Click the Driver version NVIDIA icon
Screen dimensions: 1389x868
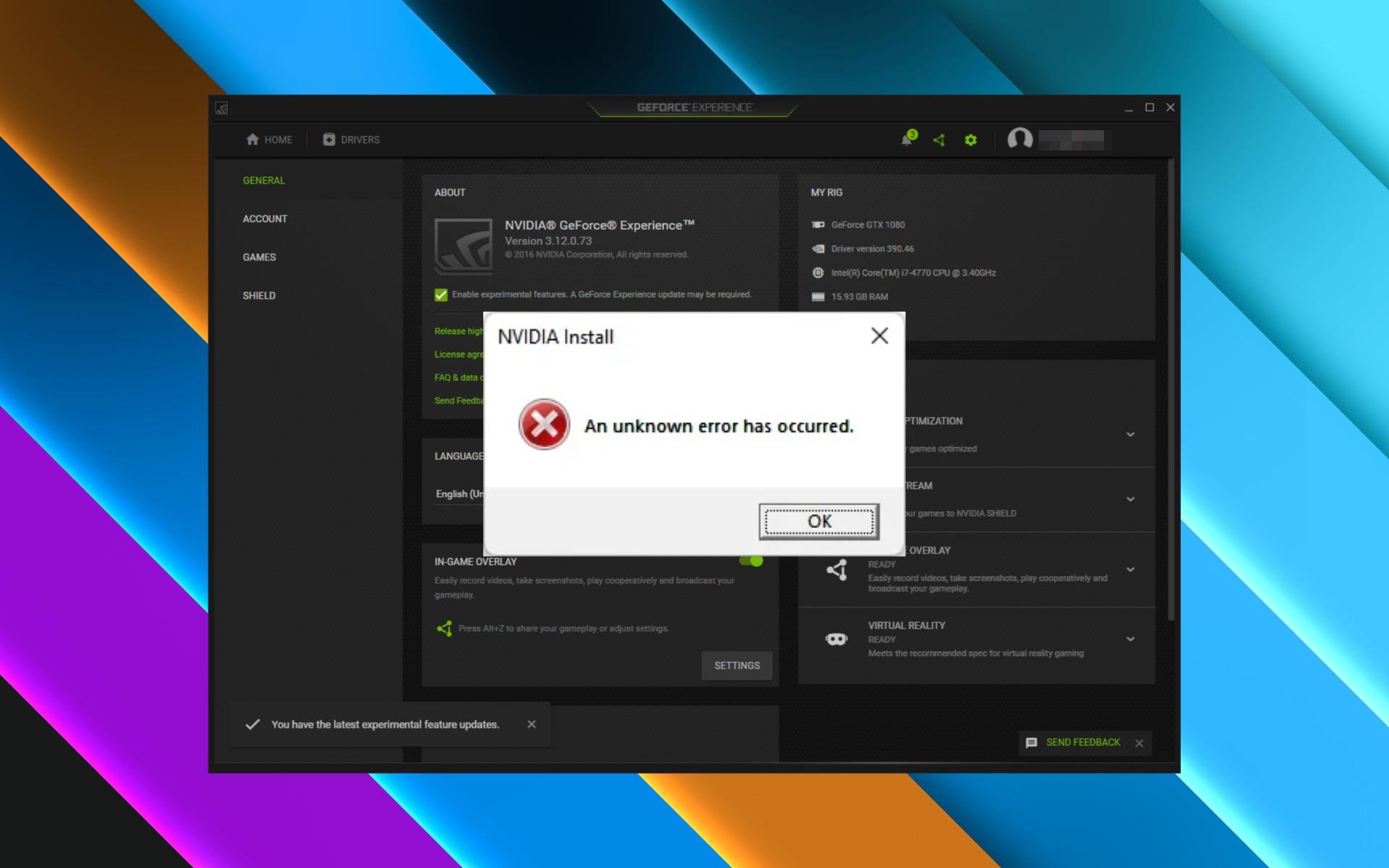click(818, 249)
